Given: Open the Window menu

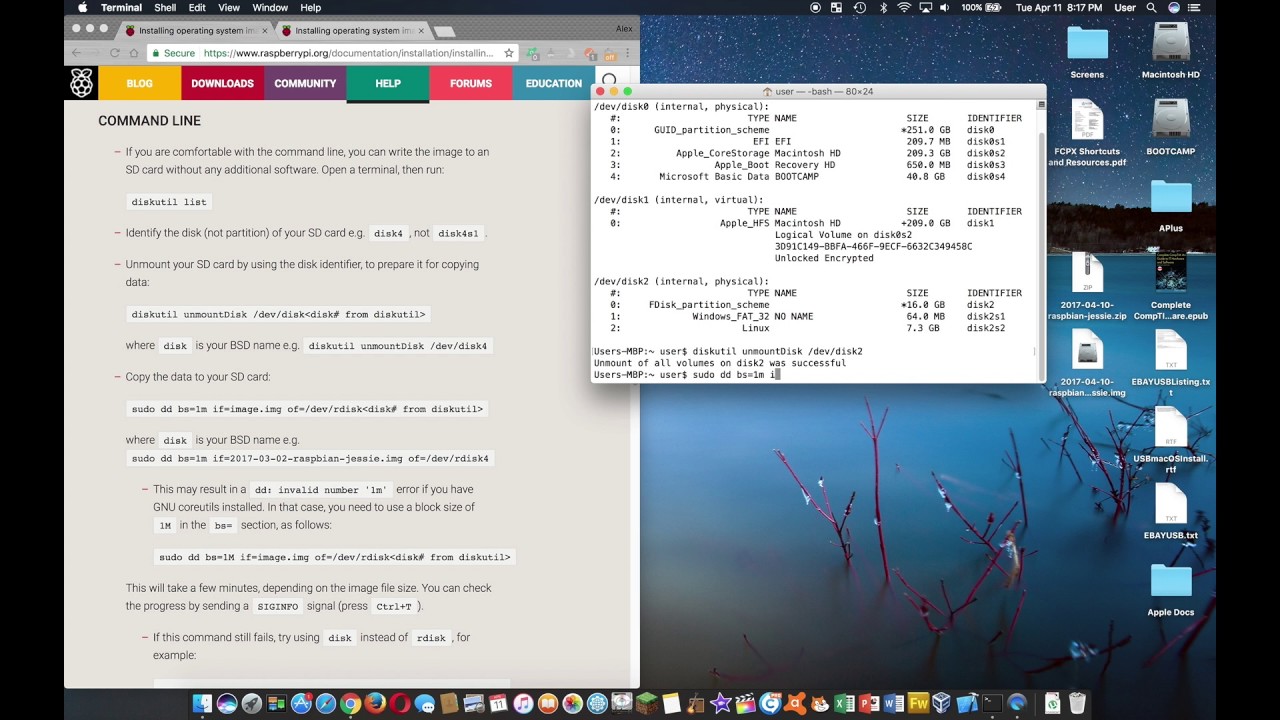Looking at the screenshot, I should [x=270, y=8].
